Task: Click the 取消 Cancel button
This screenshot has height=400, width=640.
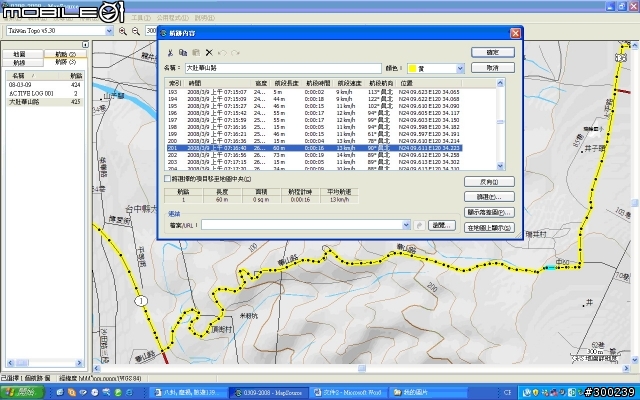Action: (x=492, y=68)
